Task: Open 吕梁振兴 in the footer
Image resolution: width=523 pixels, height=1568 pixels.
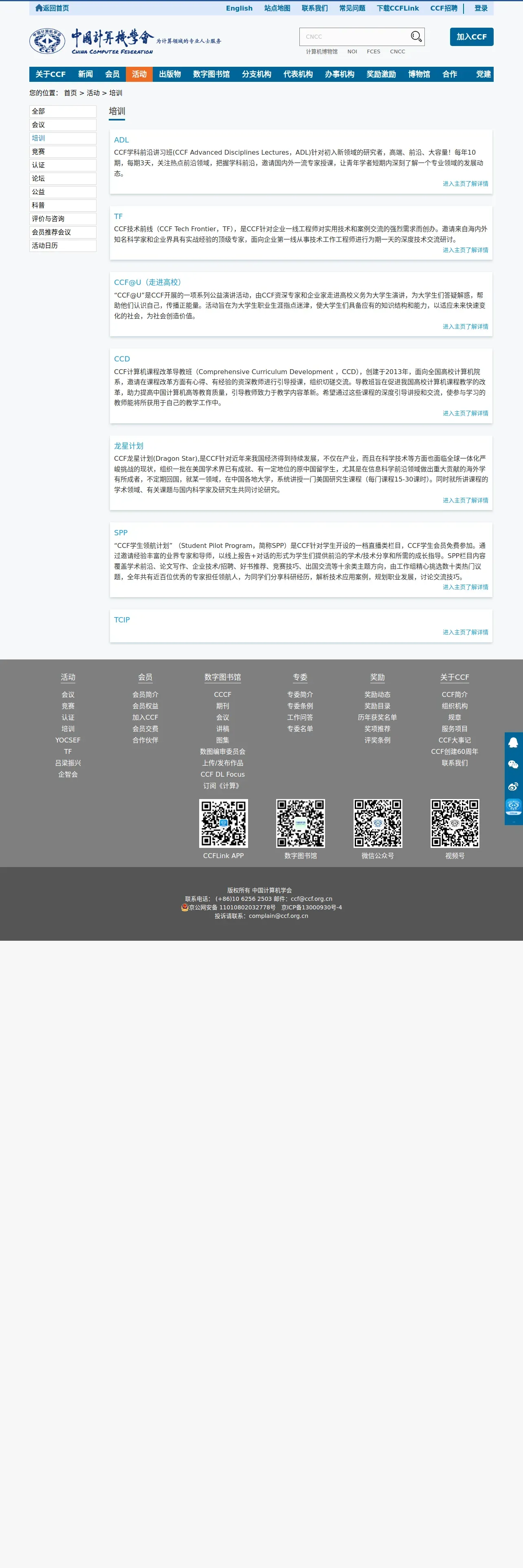Action: click(x=68, y=763)
